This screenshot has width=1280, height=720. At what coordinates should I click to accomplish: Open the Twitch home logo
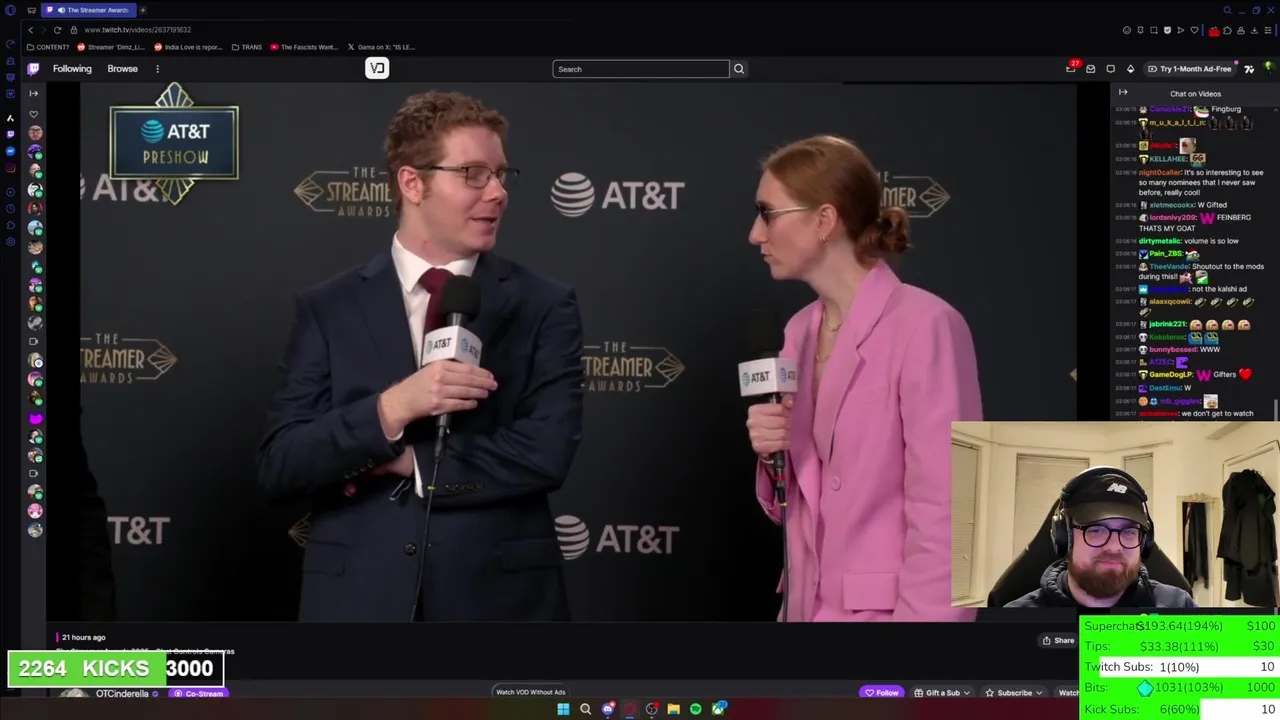pos(33,69)
